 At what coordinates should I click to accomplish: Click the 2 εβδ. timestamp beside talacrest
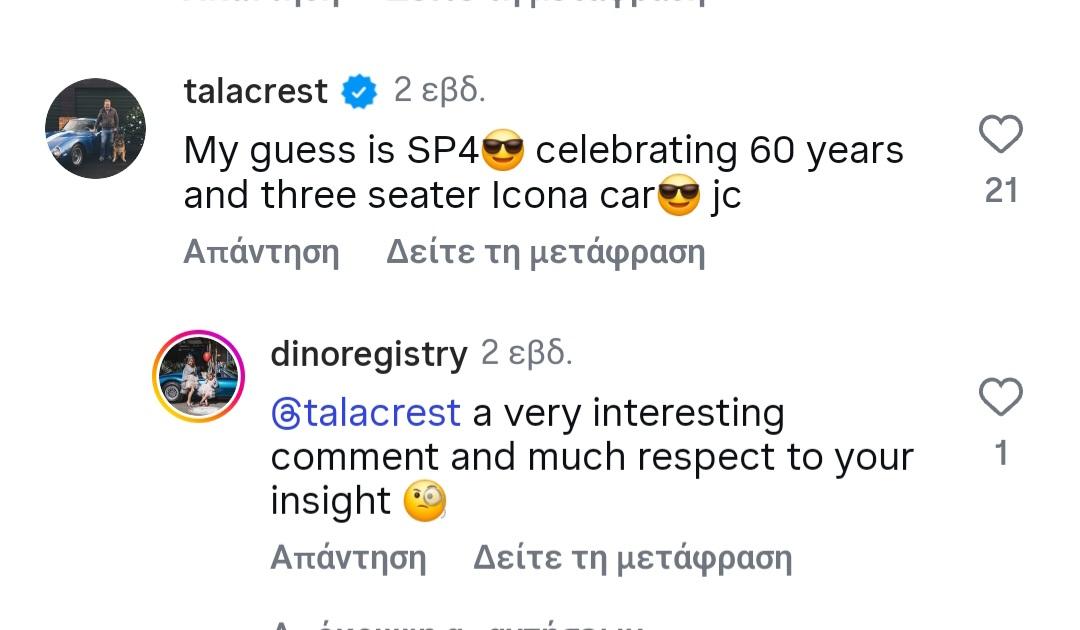[x=439, y=91]
